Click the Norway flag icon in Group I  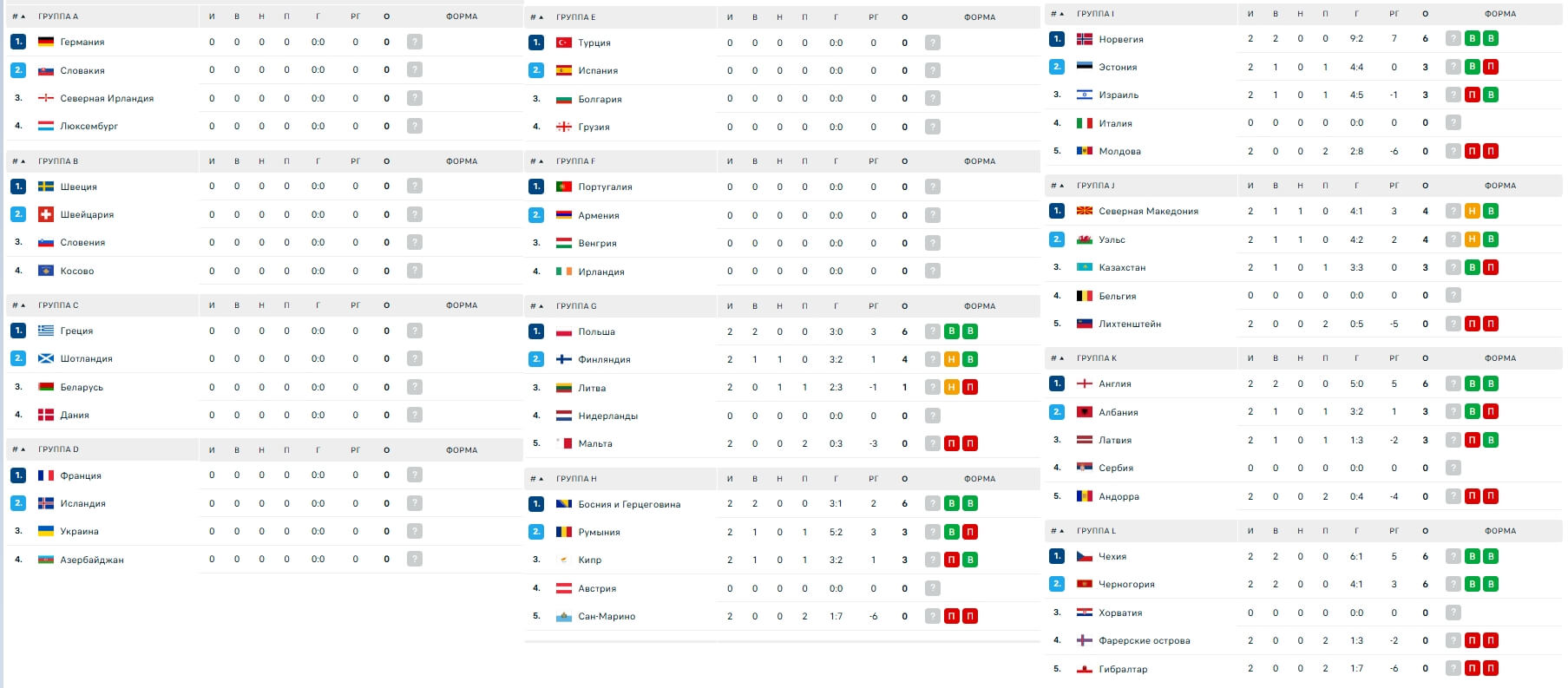(x=1085, y=39)
